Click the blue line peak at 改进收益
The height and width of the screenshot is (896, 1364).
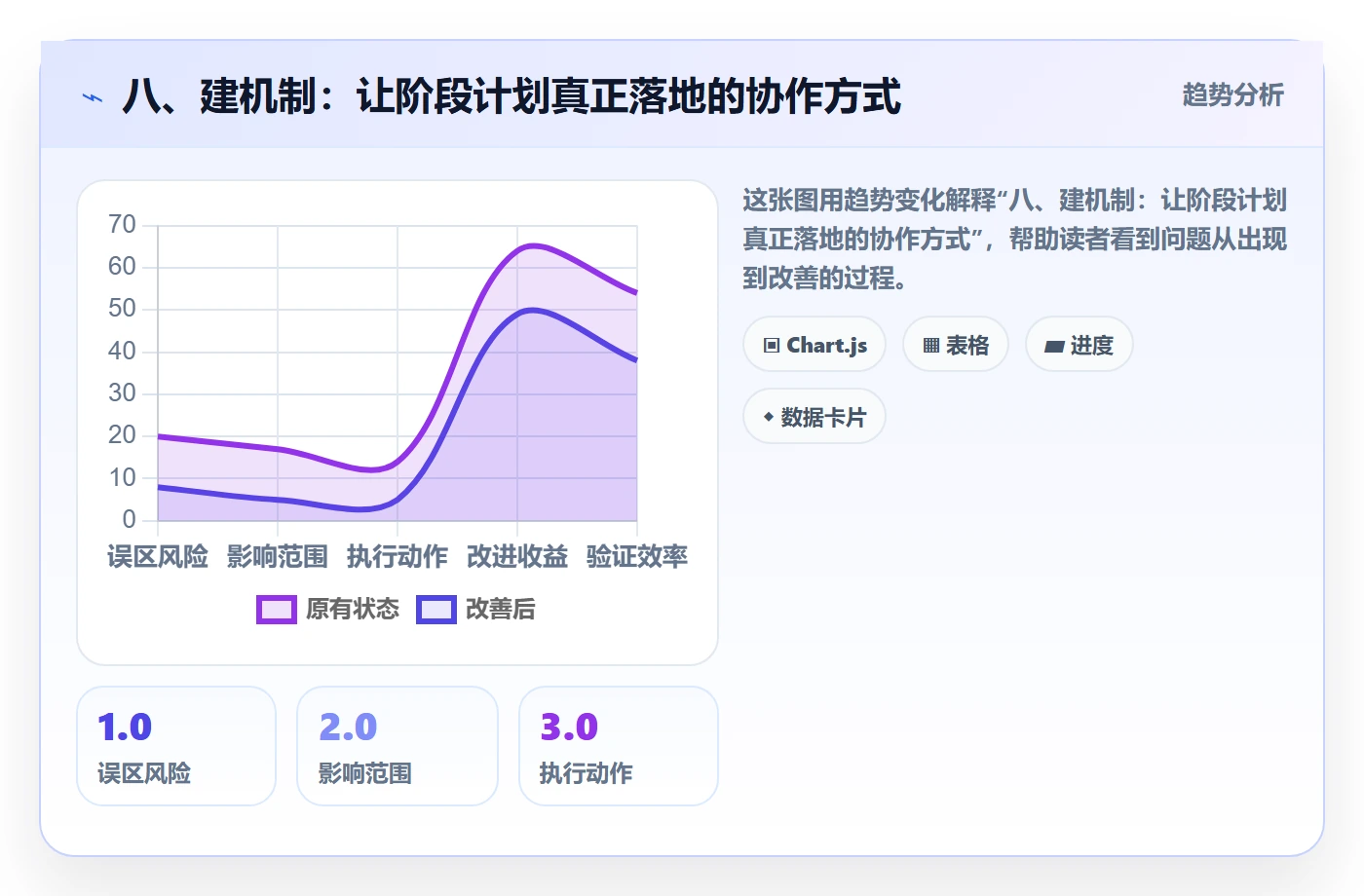coord(533,310)
